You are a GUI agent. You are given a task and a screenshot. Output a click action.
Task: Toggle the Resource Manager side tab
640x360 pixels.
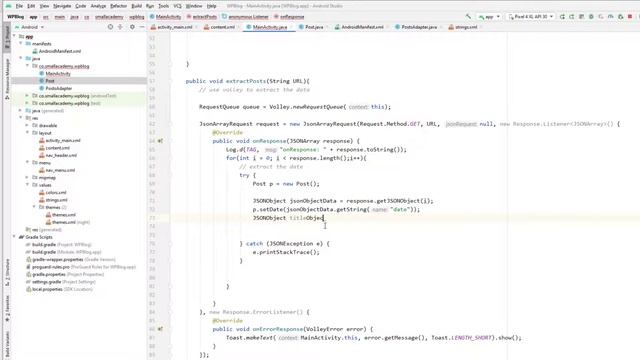pos(7,78)
